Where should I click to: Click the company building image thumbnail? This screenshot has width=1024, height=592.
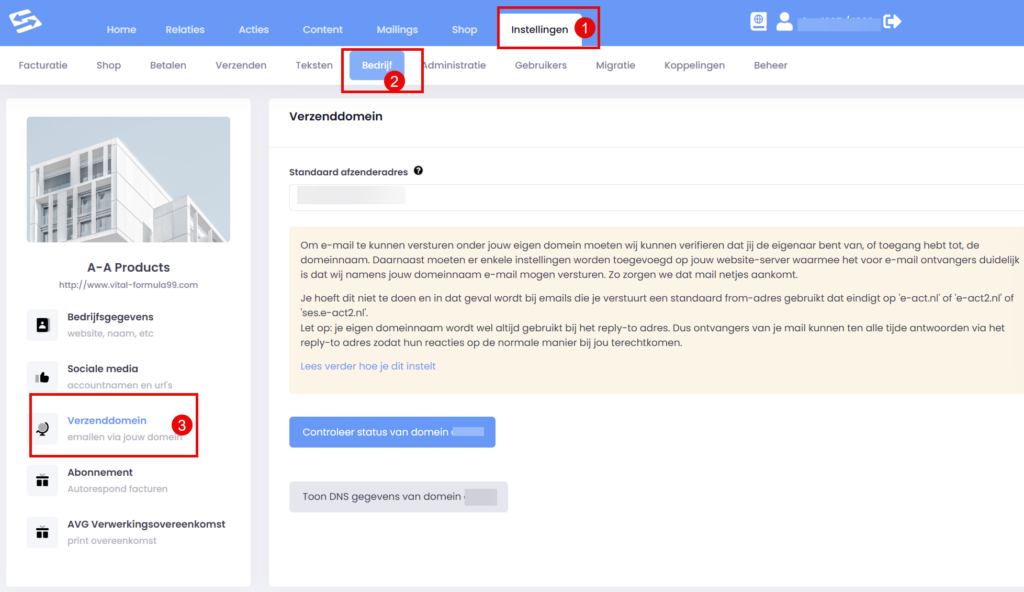coord(128,180)
